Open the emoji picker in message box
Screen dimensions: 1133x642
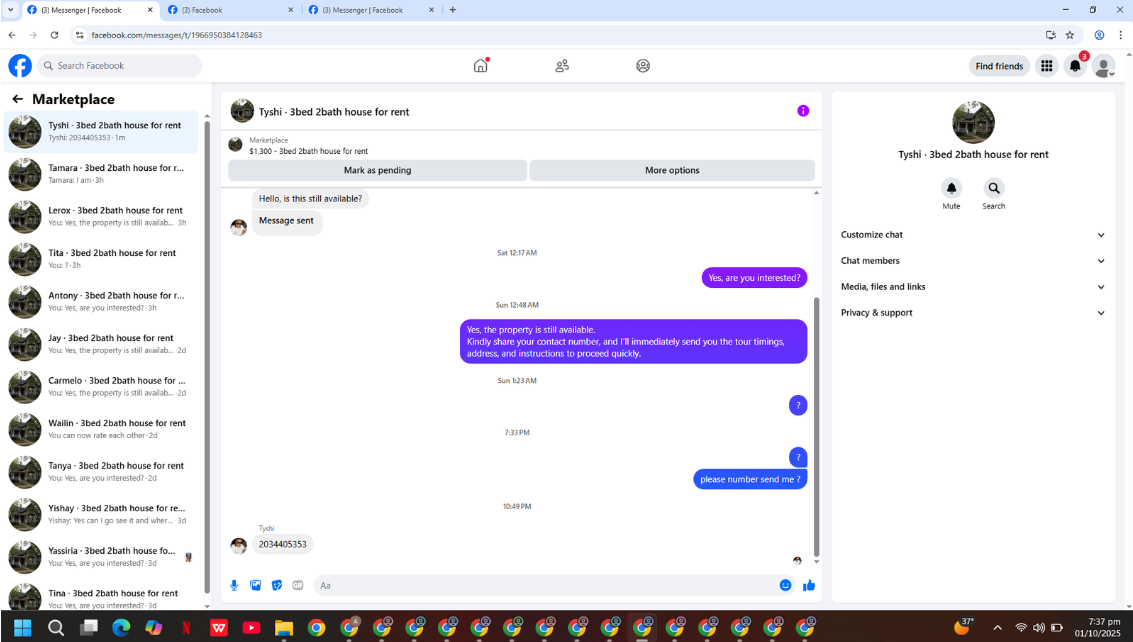click(785, 586)
